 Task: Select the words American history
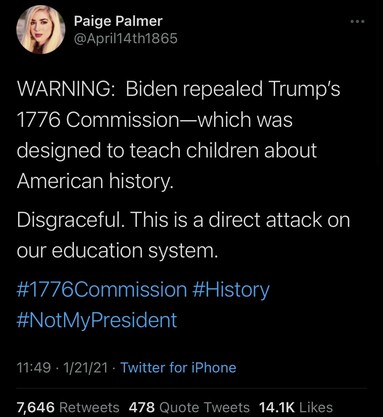(95, 181)
